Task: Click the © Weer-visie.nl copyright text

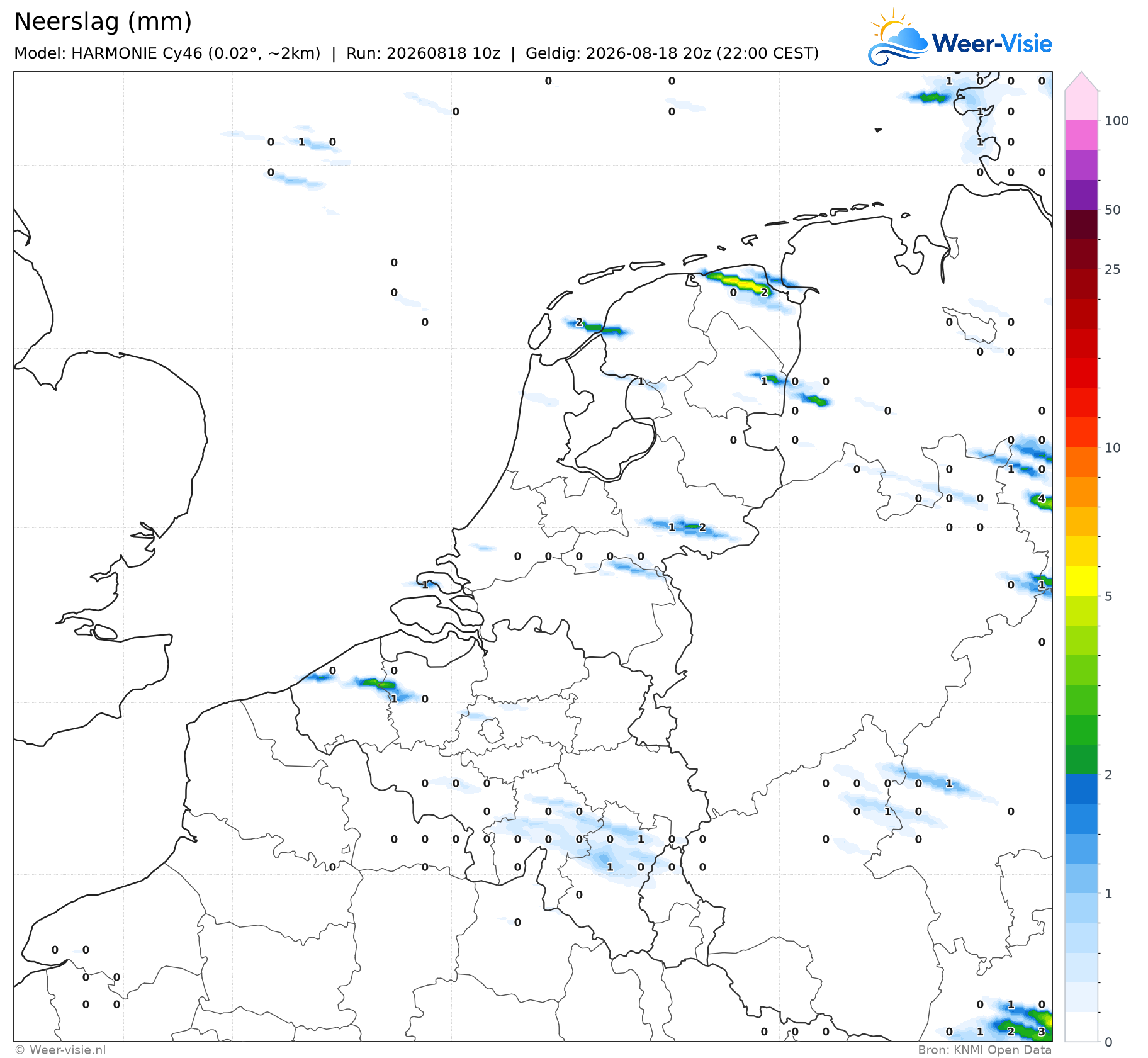Action: pyautogui.click(x=60, y=1050)
